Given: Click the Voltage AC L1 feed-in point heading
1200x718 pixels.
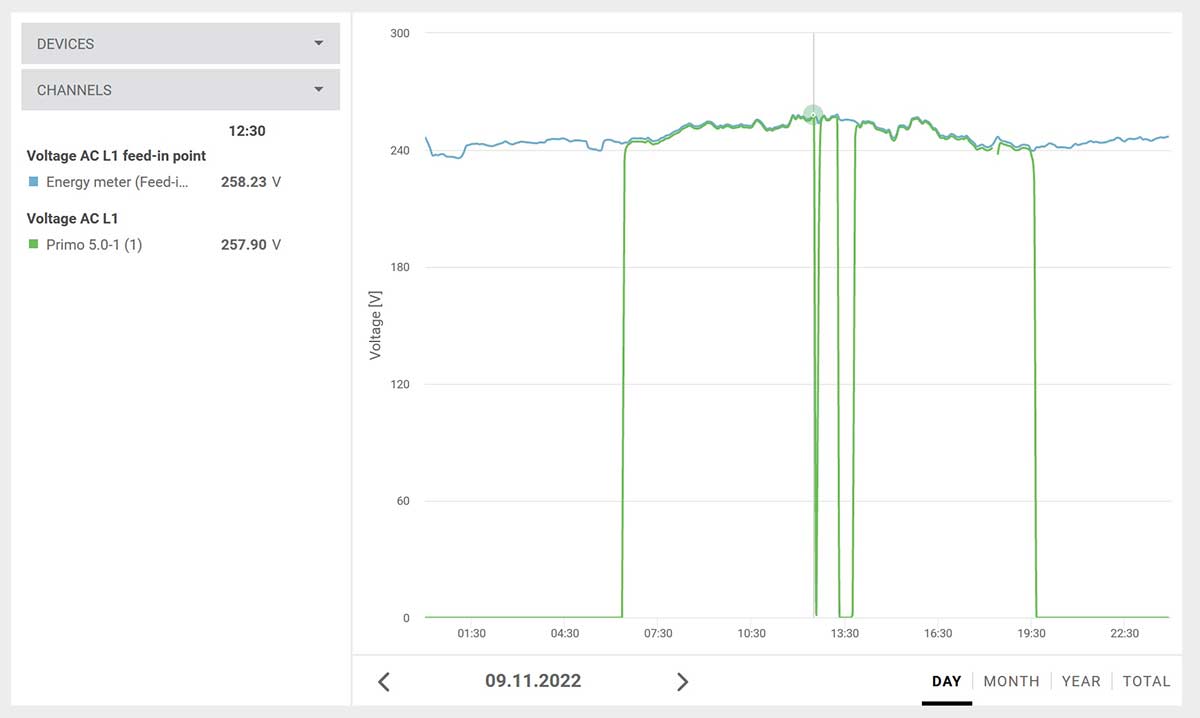Looking at the screenshot, I should point(116,156).
